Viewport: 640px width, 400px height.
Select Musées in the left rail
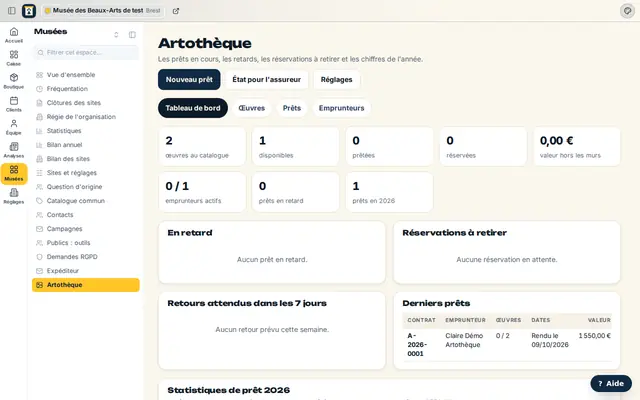[x=14, y=173]
